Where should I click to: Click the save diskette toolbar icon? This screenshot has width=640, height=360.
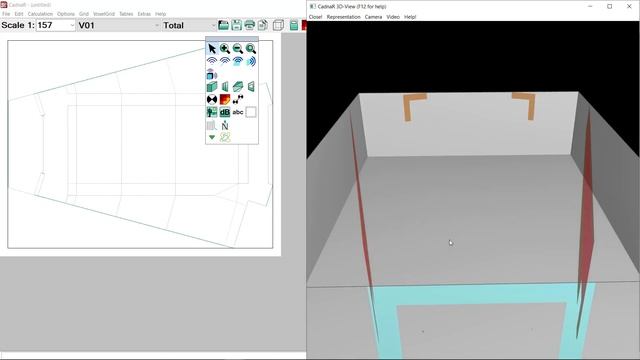pyautogui.click(x=236, y=25)
